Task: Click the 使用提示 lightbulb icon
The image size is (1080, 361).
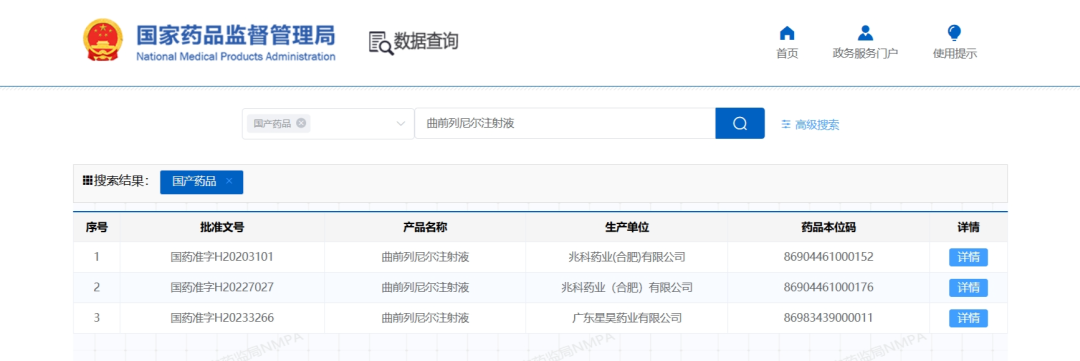Action: click(954, 33)
